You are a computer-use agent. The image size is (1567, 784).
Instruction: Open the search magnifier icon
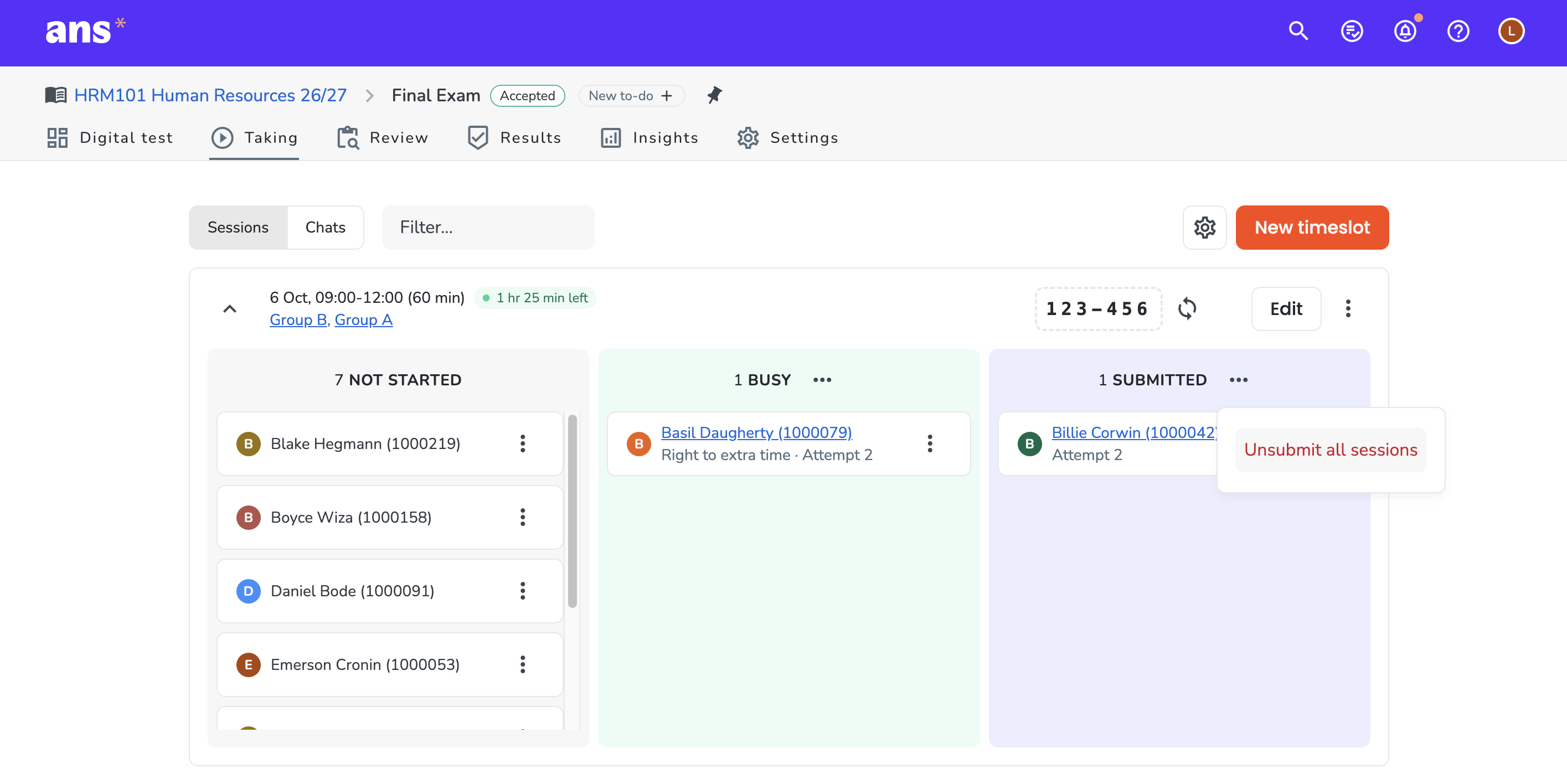tap(1298, 31)
